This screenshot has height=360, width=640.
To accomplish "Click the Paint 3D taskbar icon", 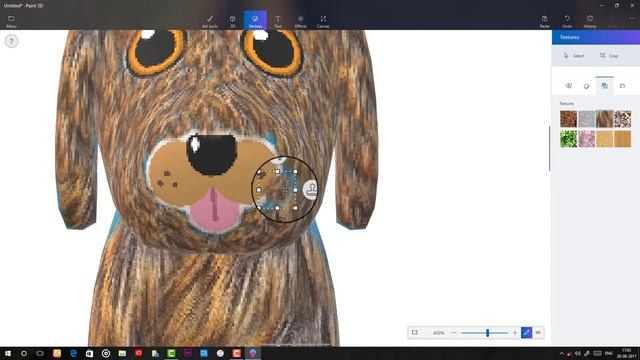I will pyautogui.click(x=253, y=353).
